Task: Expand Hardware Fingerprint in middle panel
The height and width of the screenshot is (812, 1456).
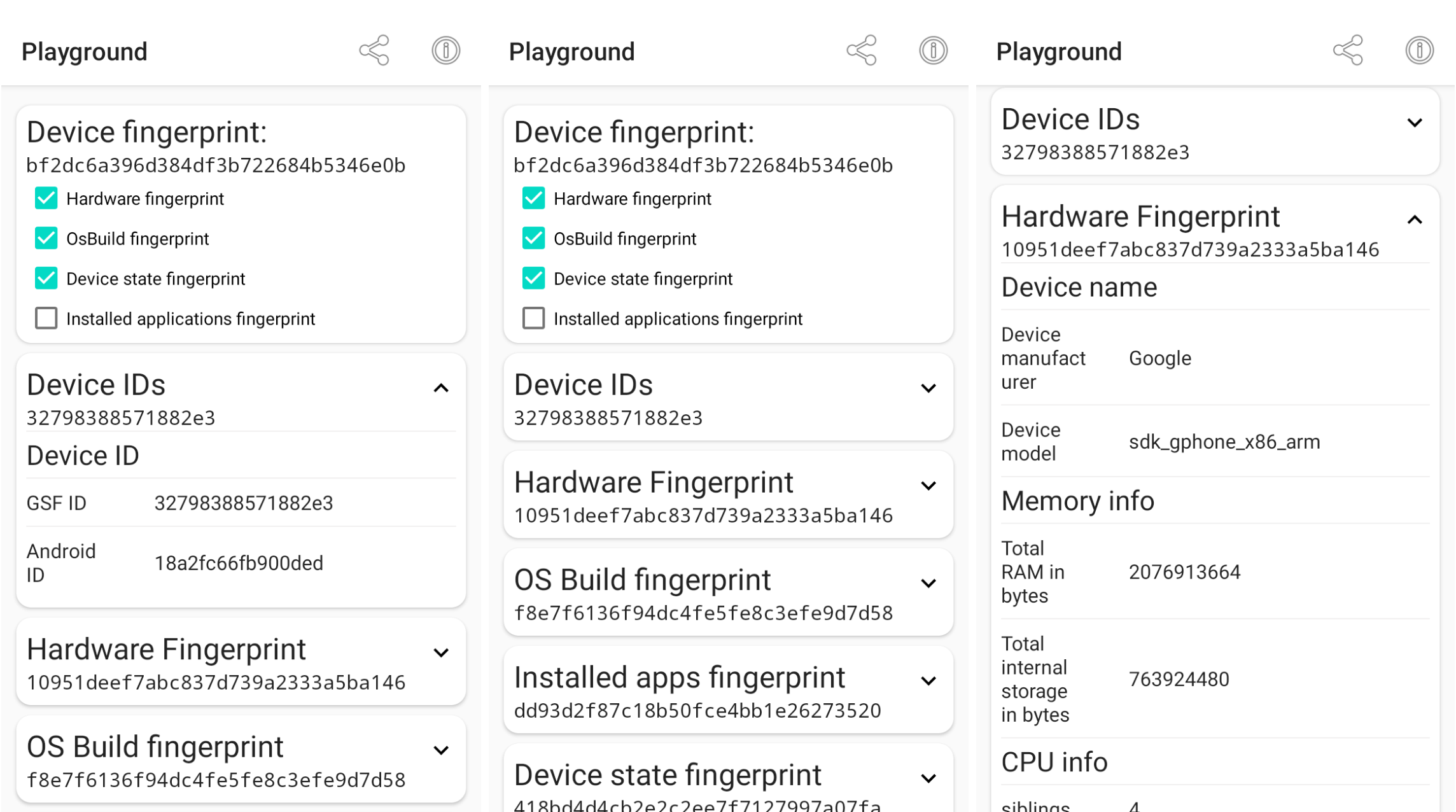Action: (x=928, y=486)
